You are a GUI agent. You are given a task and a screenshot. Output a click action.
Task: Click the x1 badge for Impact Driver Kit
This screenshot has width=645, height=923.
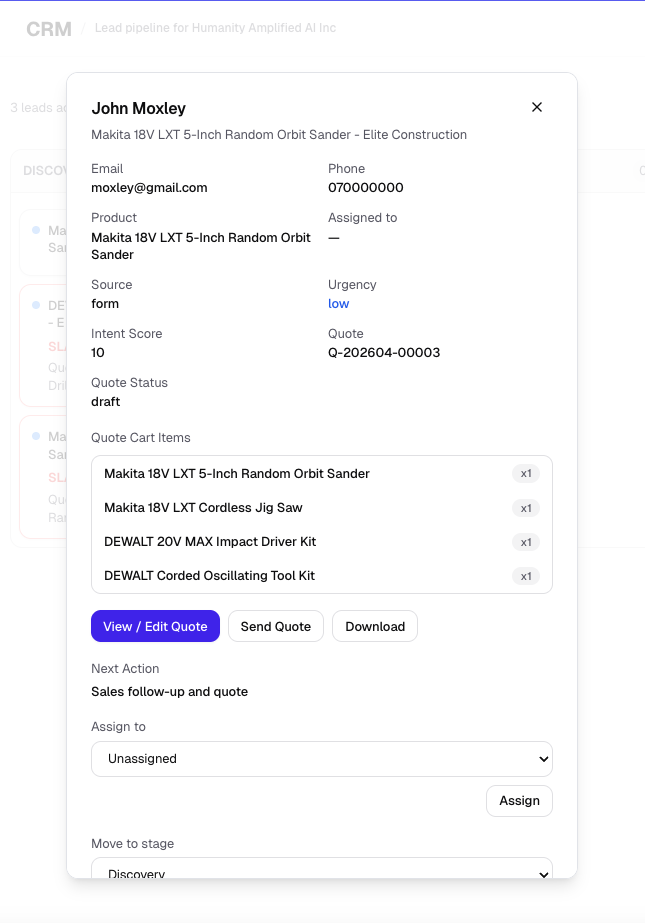526,542
